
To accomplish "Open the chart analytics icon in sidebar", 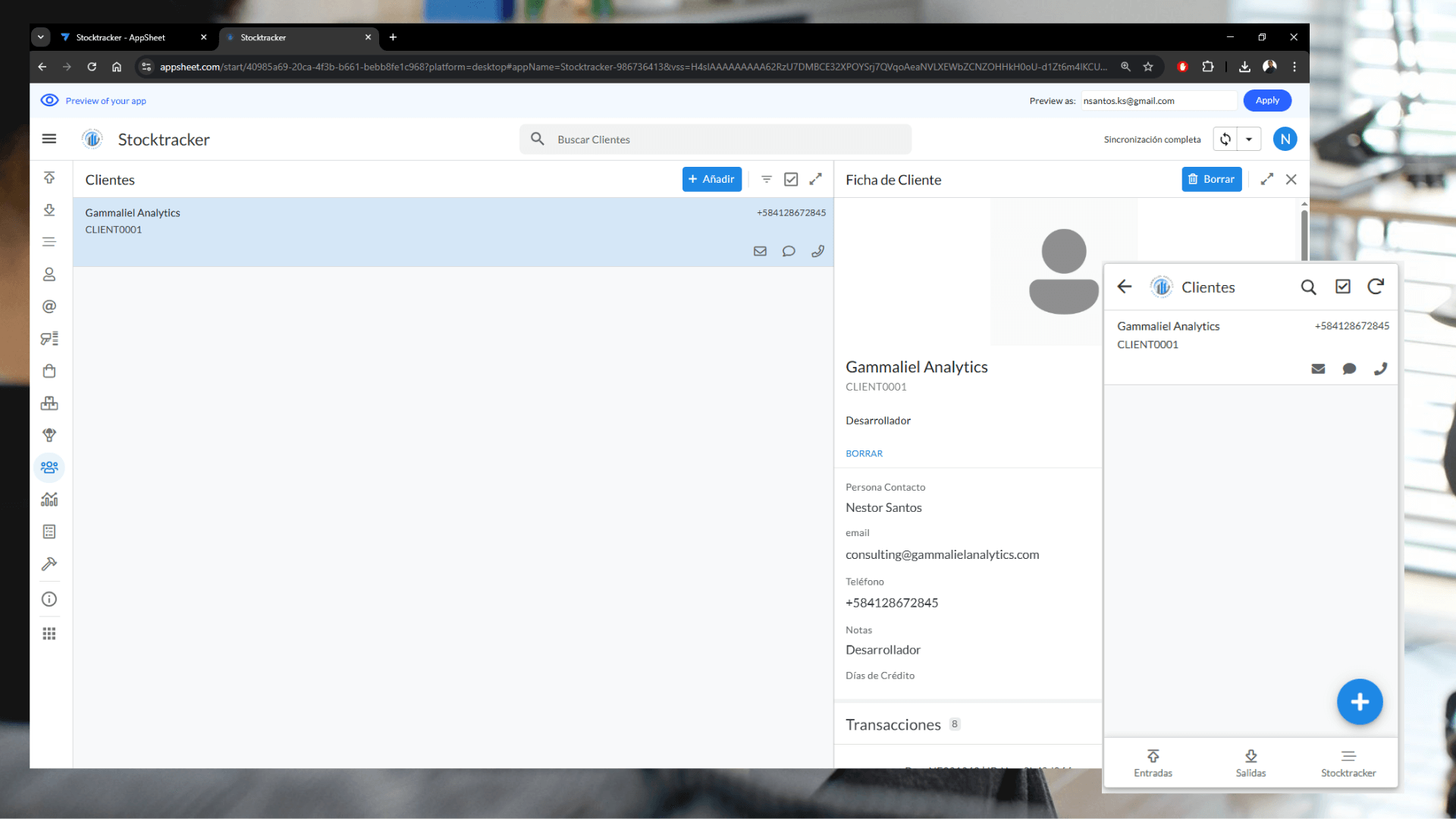I will point(49,500).
